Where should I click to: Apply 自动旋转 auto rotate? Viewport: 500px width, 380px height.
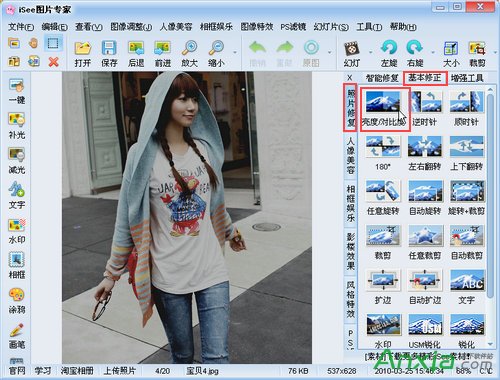425,198
